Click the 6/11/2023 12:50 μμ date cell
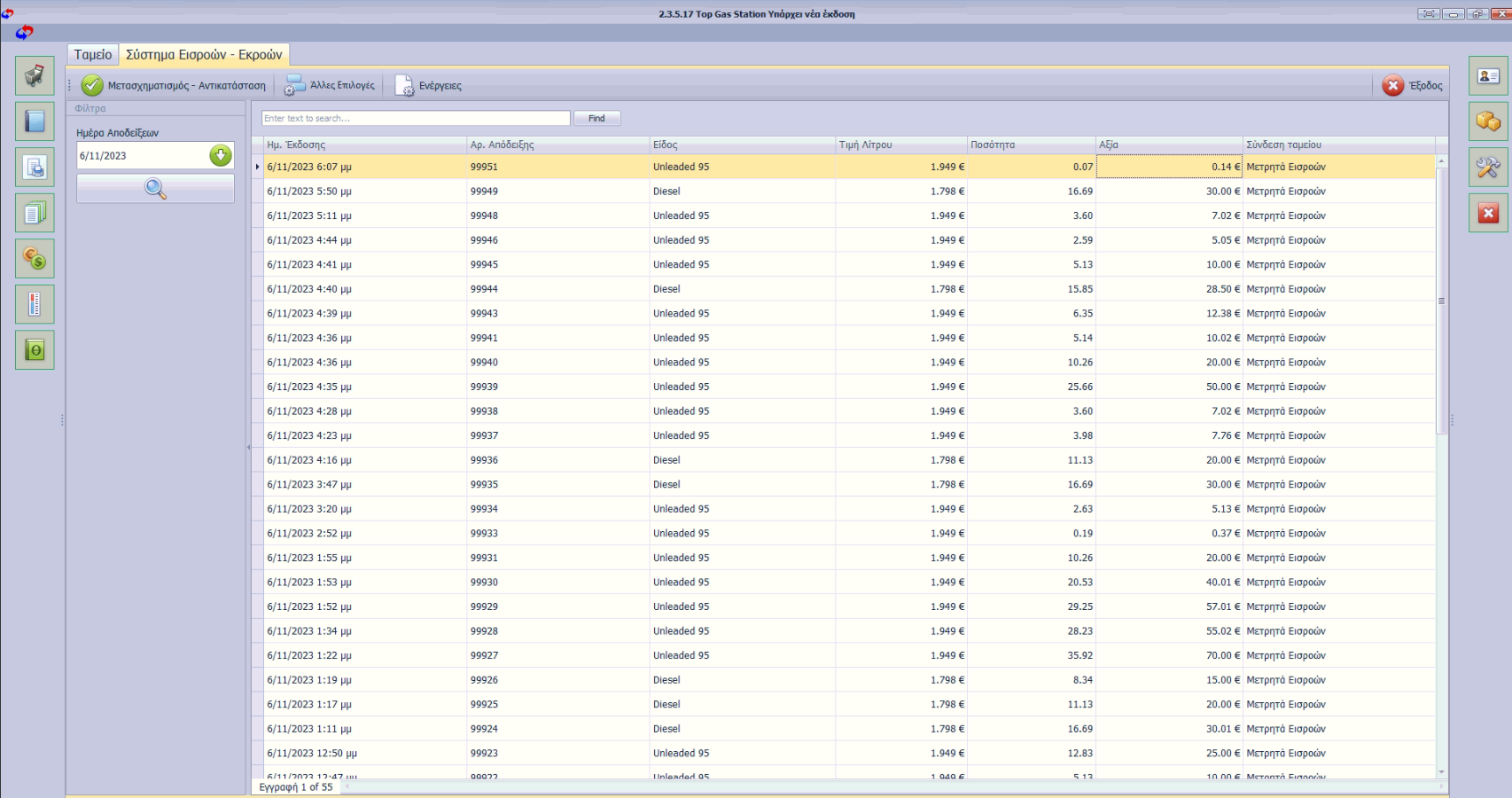Viewport: 1512px width, 798px height. tap(365, 754)
